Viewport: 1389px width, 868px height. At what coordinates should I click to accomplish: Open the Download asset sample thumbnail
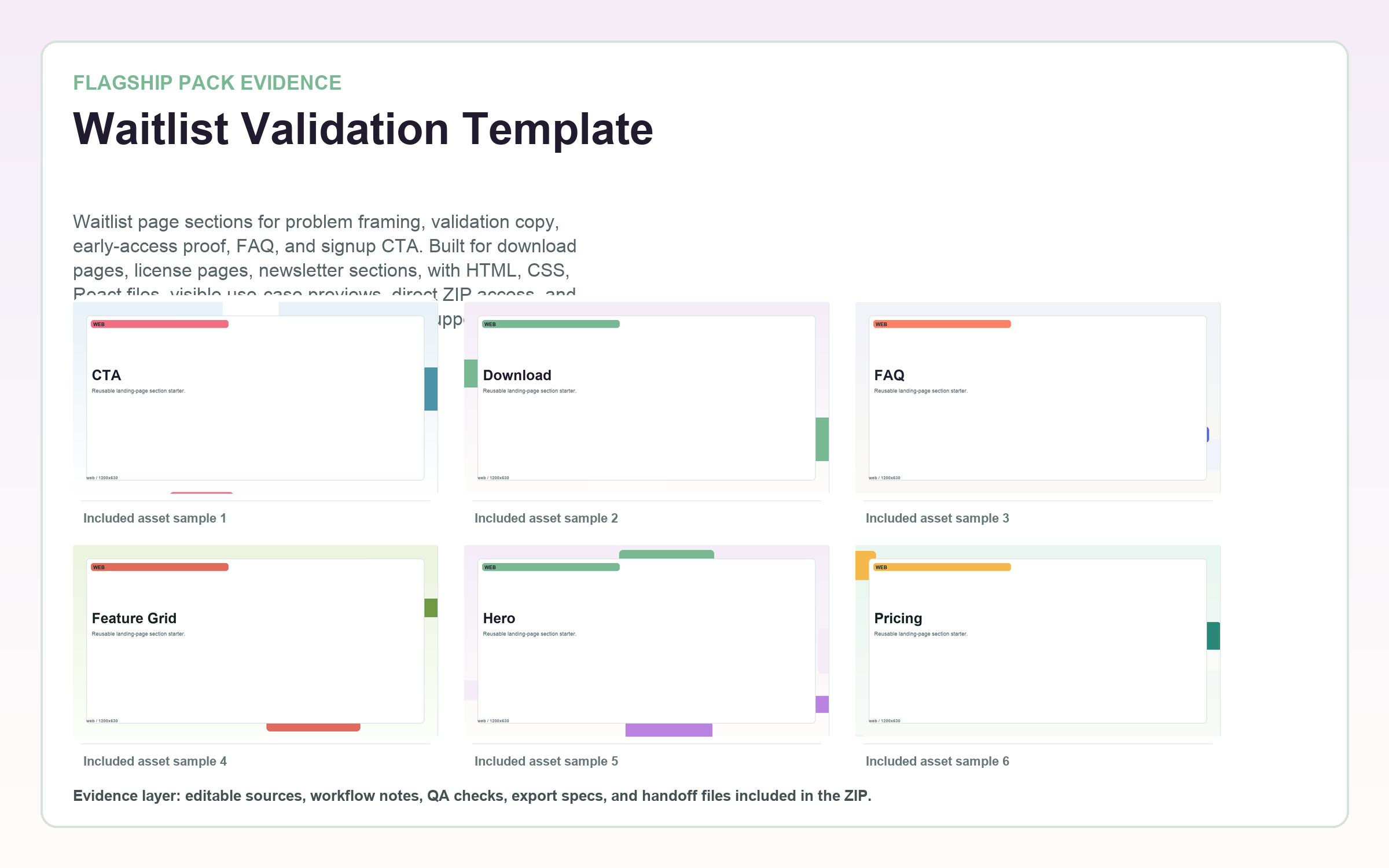(x=646, y=398)
